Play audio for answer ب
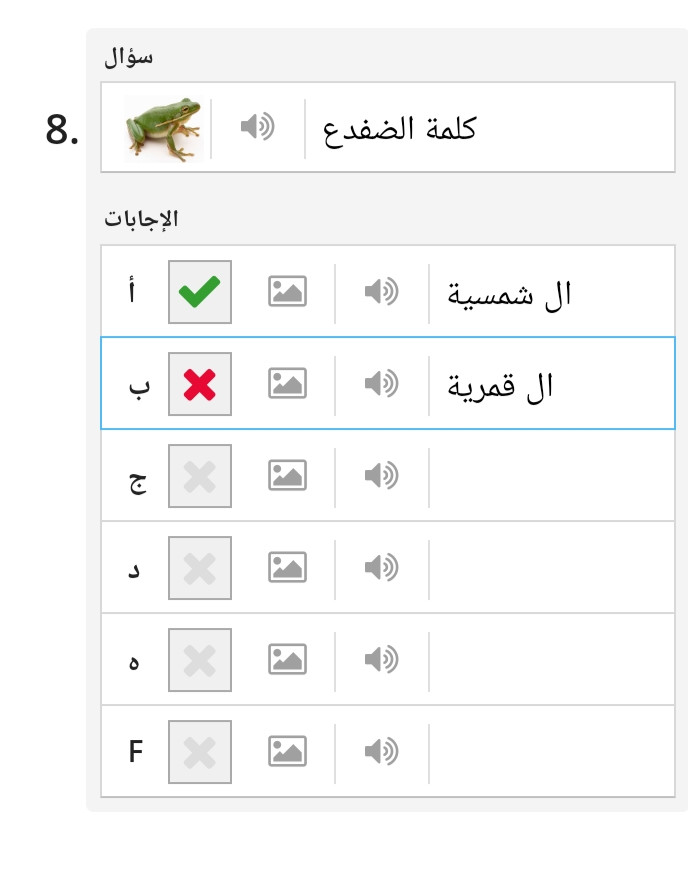This screenshot has height=870, width=688. pos(381,383)
